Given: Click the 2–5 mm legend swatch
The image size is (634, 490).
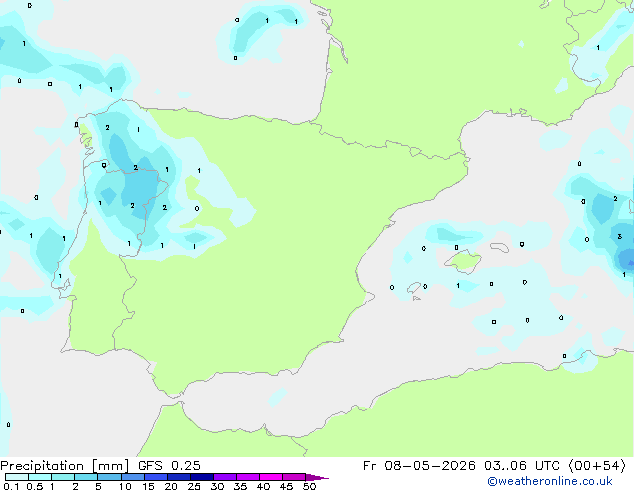Looking at the screenshot, I should click(x=86, y=477).
